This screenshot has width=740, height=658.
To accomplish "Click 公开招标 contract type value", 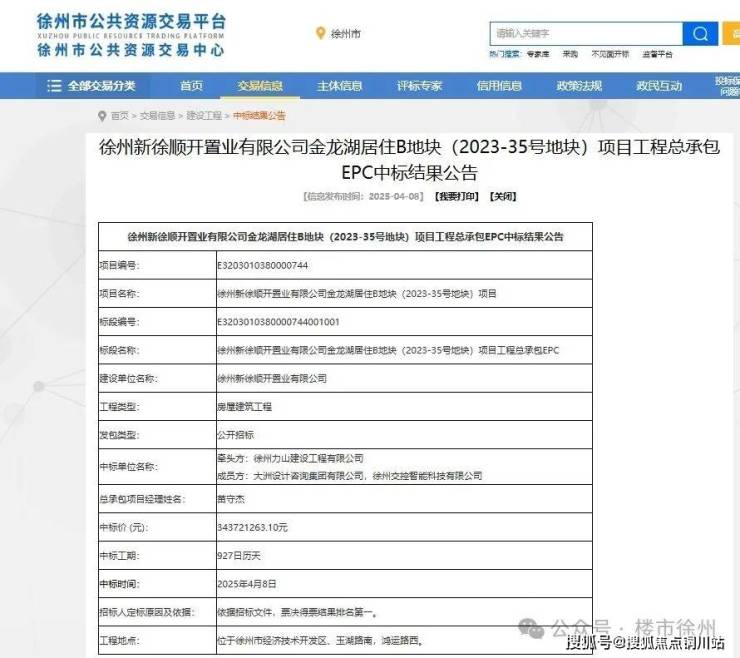I will (x=235, y=435).
